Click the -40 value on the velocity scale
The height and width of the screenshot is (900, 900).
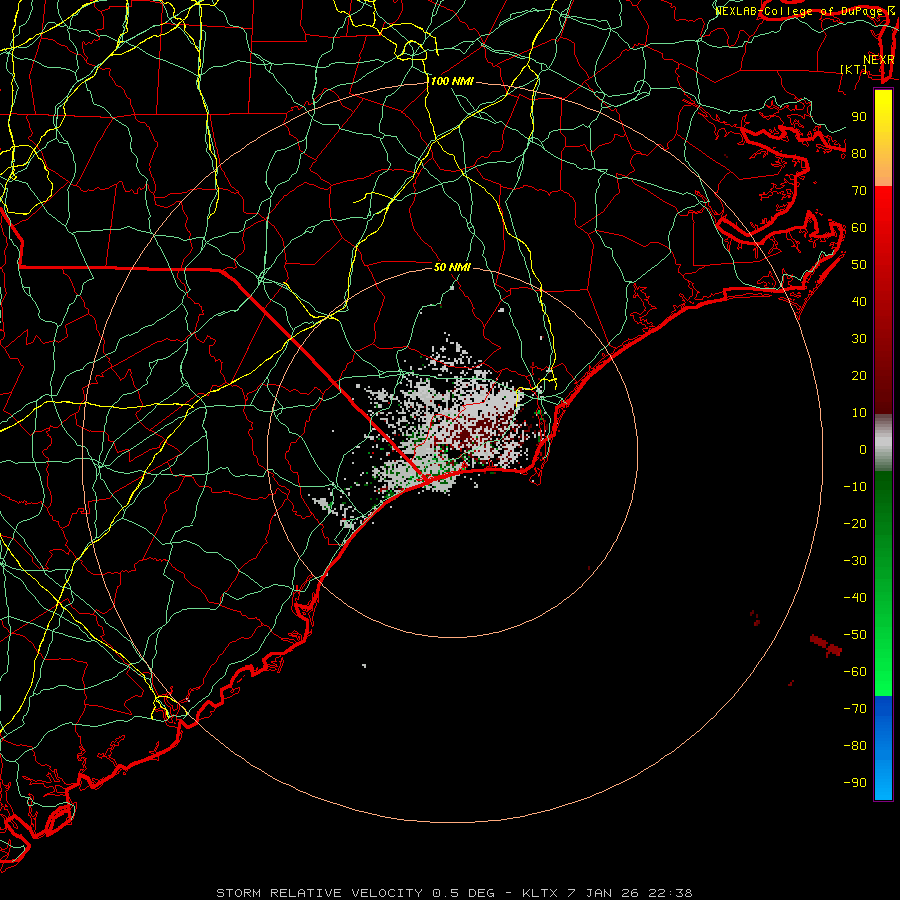click(x=855, y=598)
